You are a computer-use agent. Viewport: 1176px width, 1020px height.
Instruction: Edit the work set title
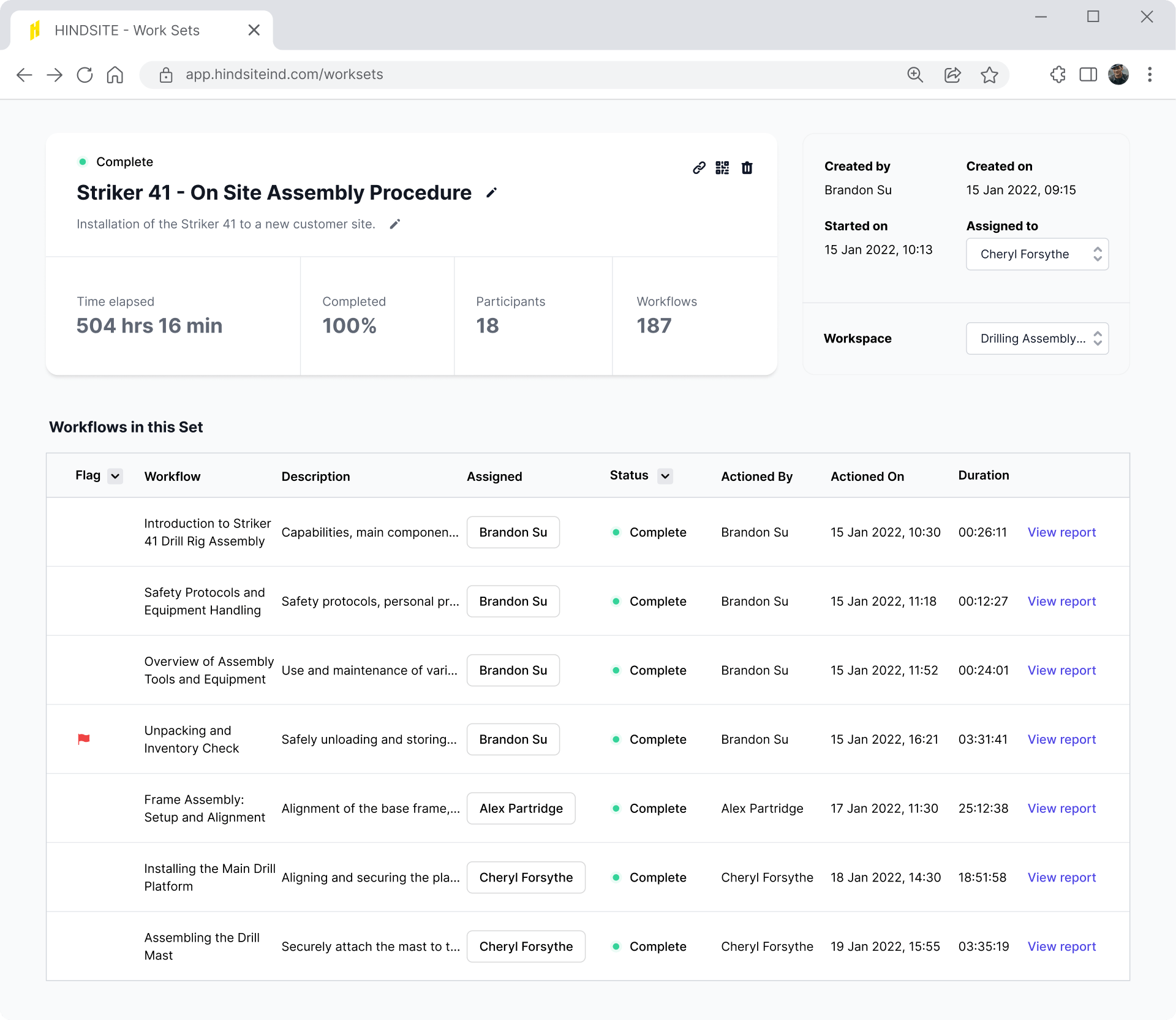coord(491,192)
